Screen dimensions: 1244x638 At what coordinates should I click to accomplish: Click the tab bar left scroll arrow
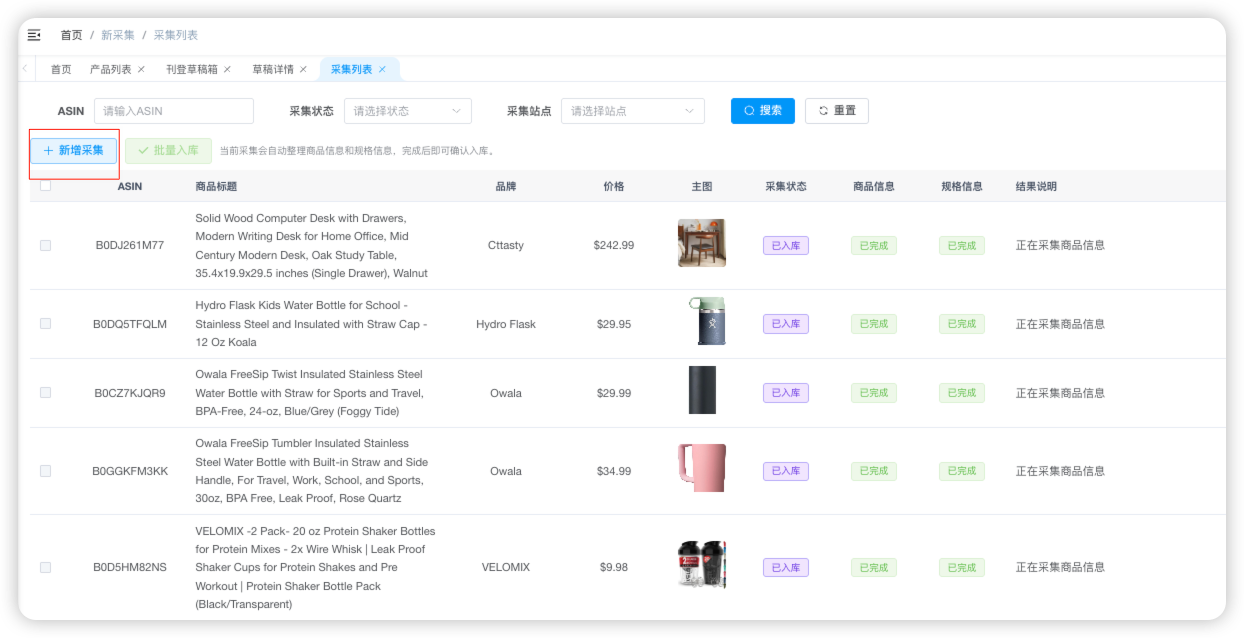pos(25,69)
